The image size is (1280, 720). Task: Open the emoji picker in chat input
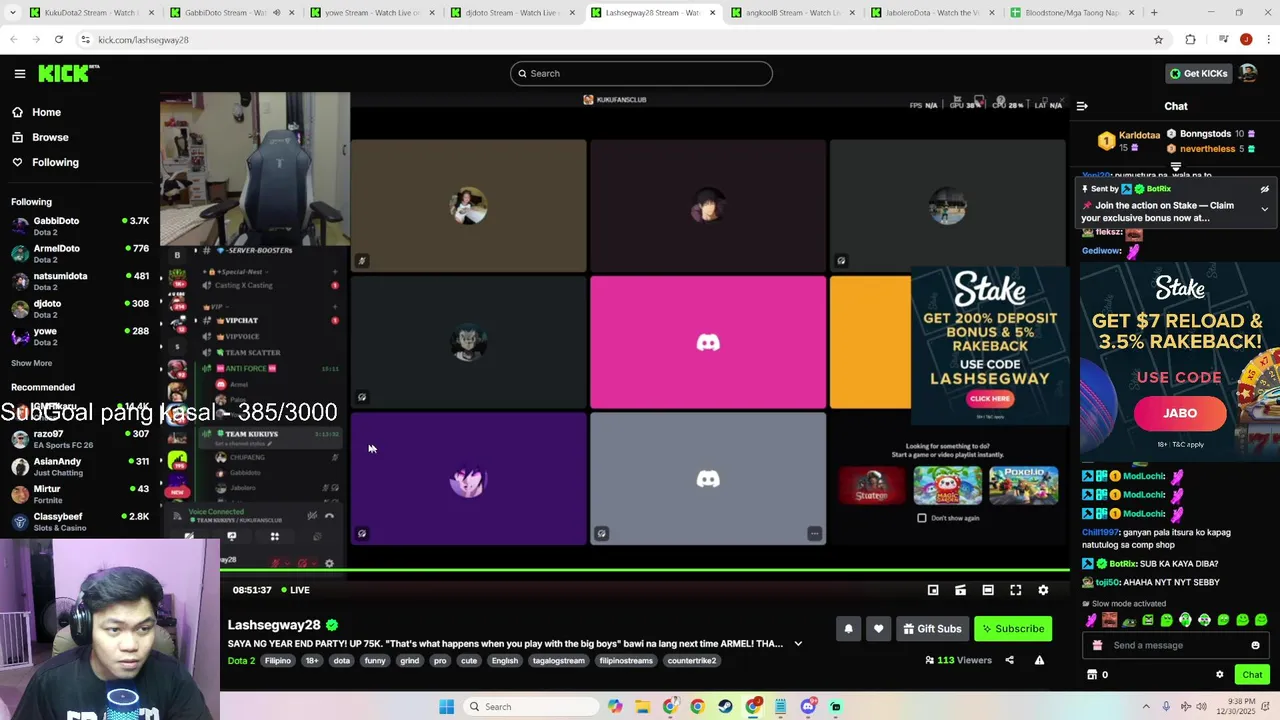pyautogui.click(x=1255, y=645)
